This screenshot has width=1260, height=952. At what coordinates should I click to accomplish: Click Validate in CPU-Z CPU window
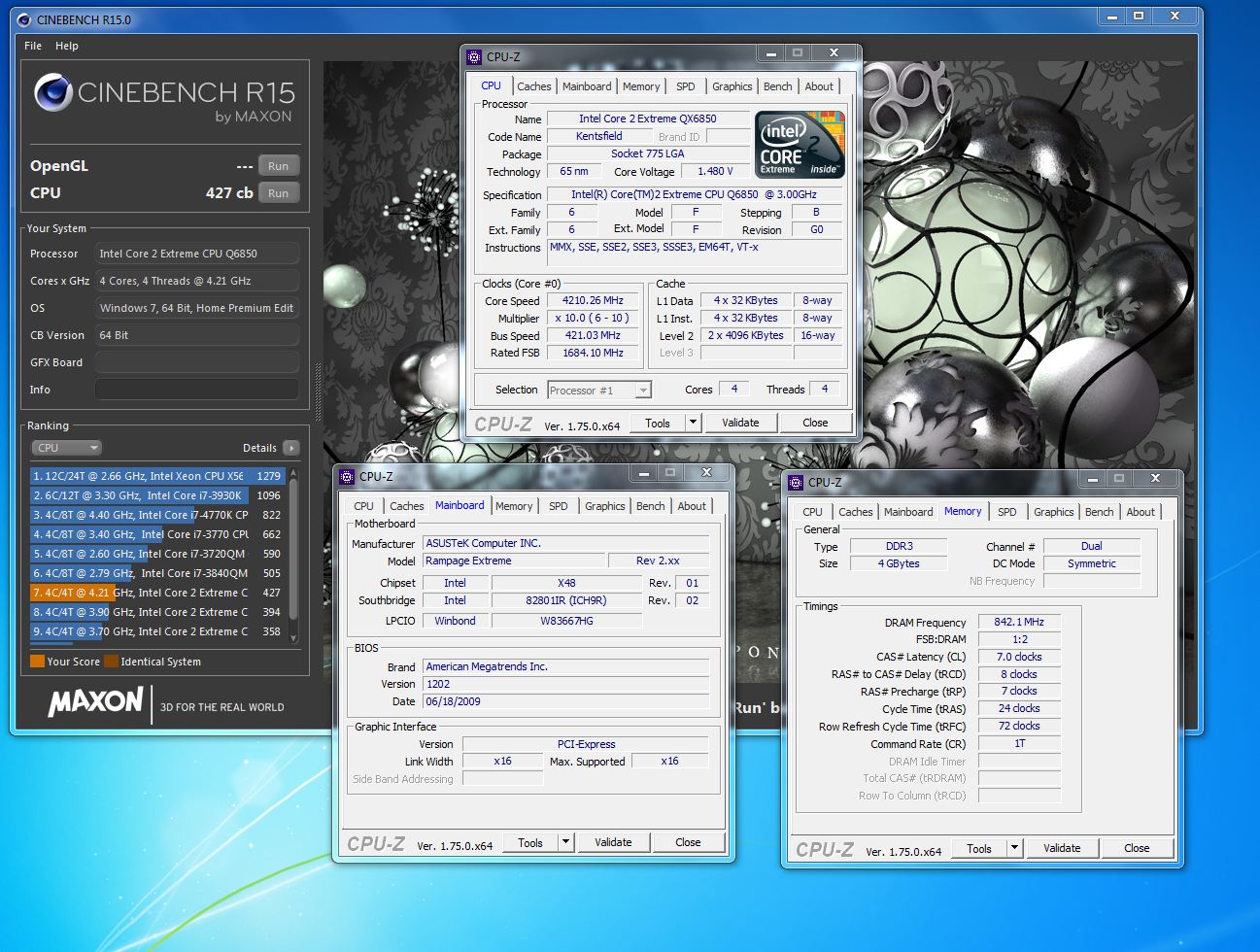740,423
